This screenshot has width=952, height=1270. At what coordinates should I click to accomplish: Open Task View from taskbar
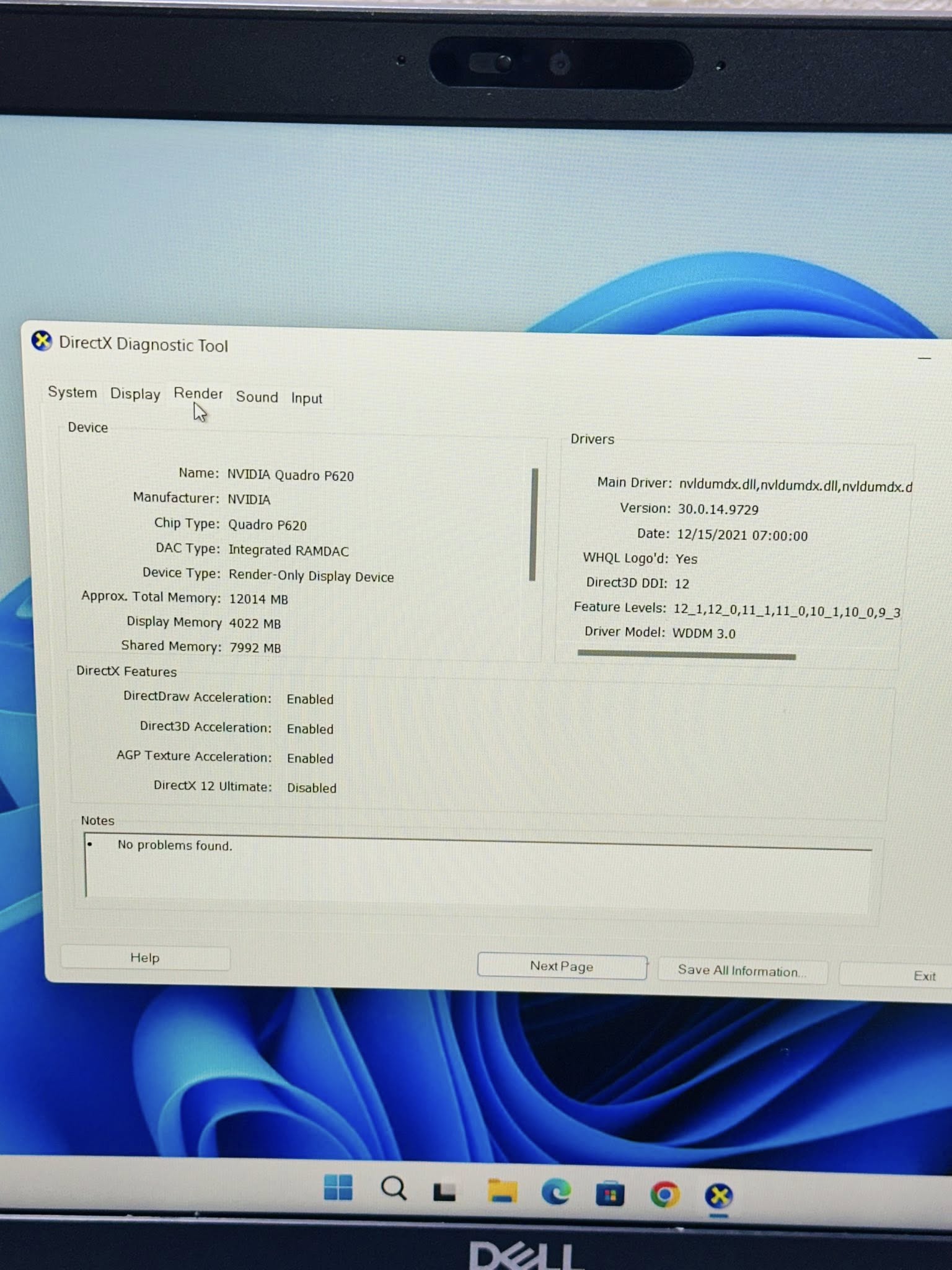(444, 1192)
